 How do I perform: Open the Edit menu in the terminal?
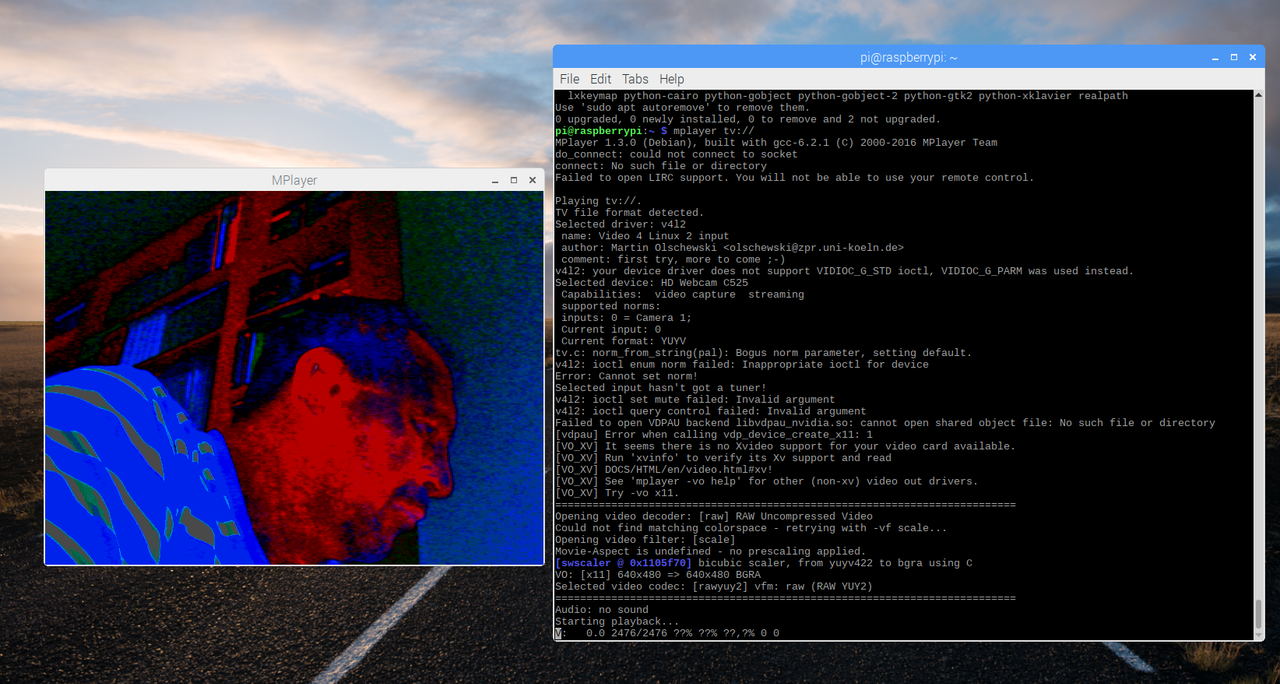600,79
